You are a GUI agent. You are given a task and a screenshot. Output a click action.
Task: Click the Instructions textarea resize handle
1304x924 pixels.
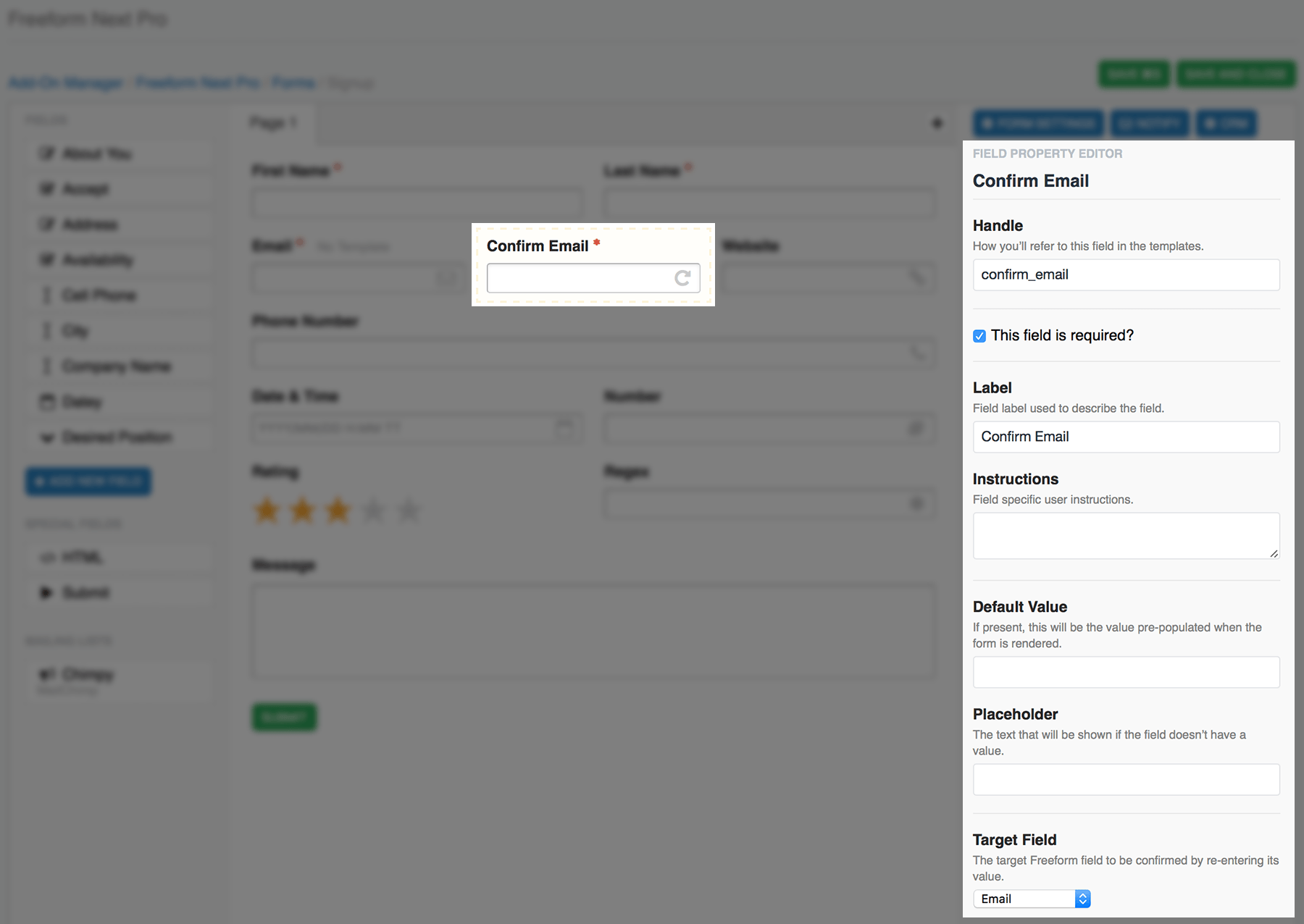tap(1274, 553)
